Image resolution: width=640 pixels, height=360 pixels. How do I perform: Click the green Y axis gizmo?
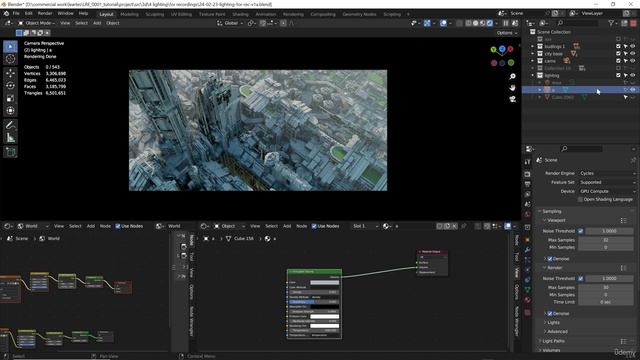tap(493, 49)
